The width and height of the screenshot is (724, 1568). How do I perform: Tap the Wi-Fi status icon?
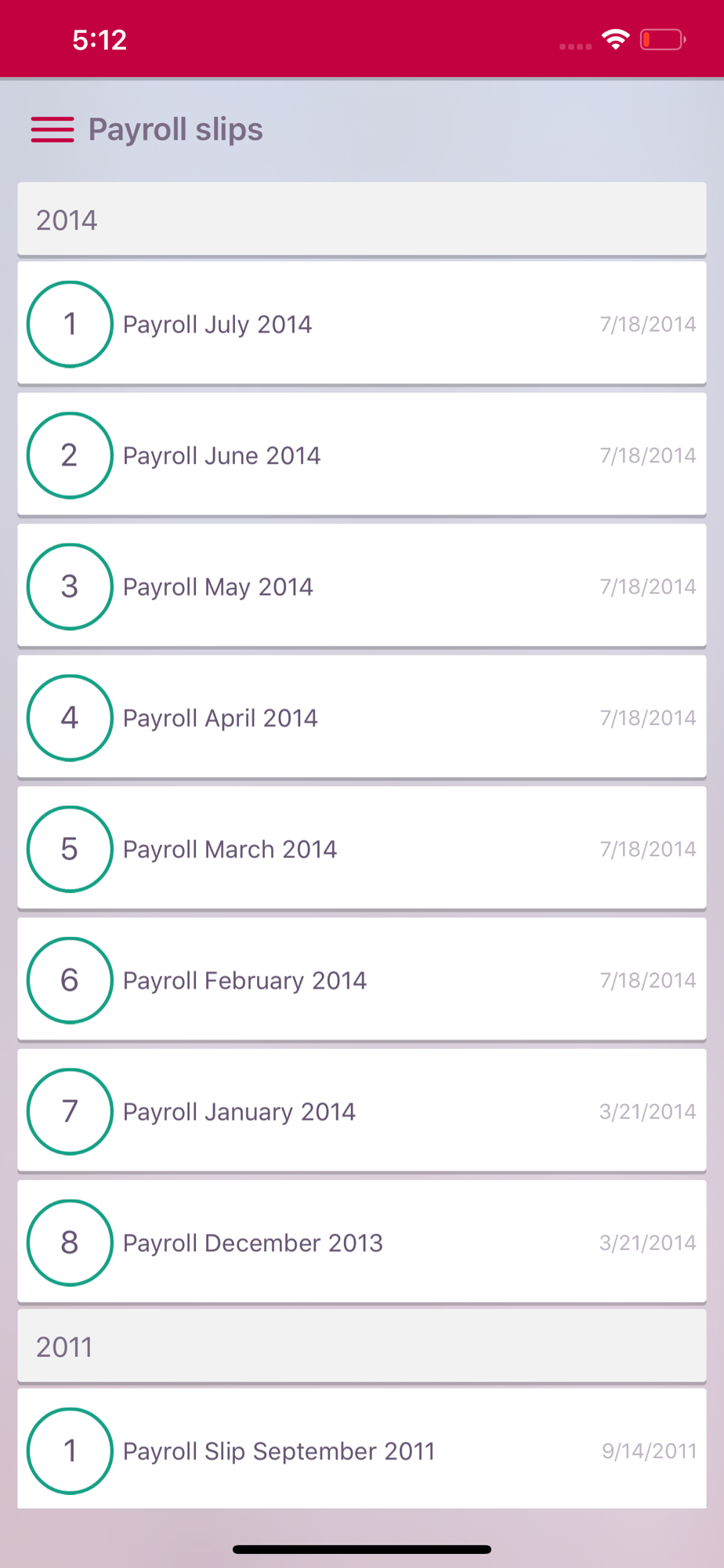click(x=616, y=39)
